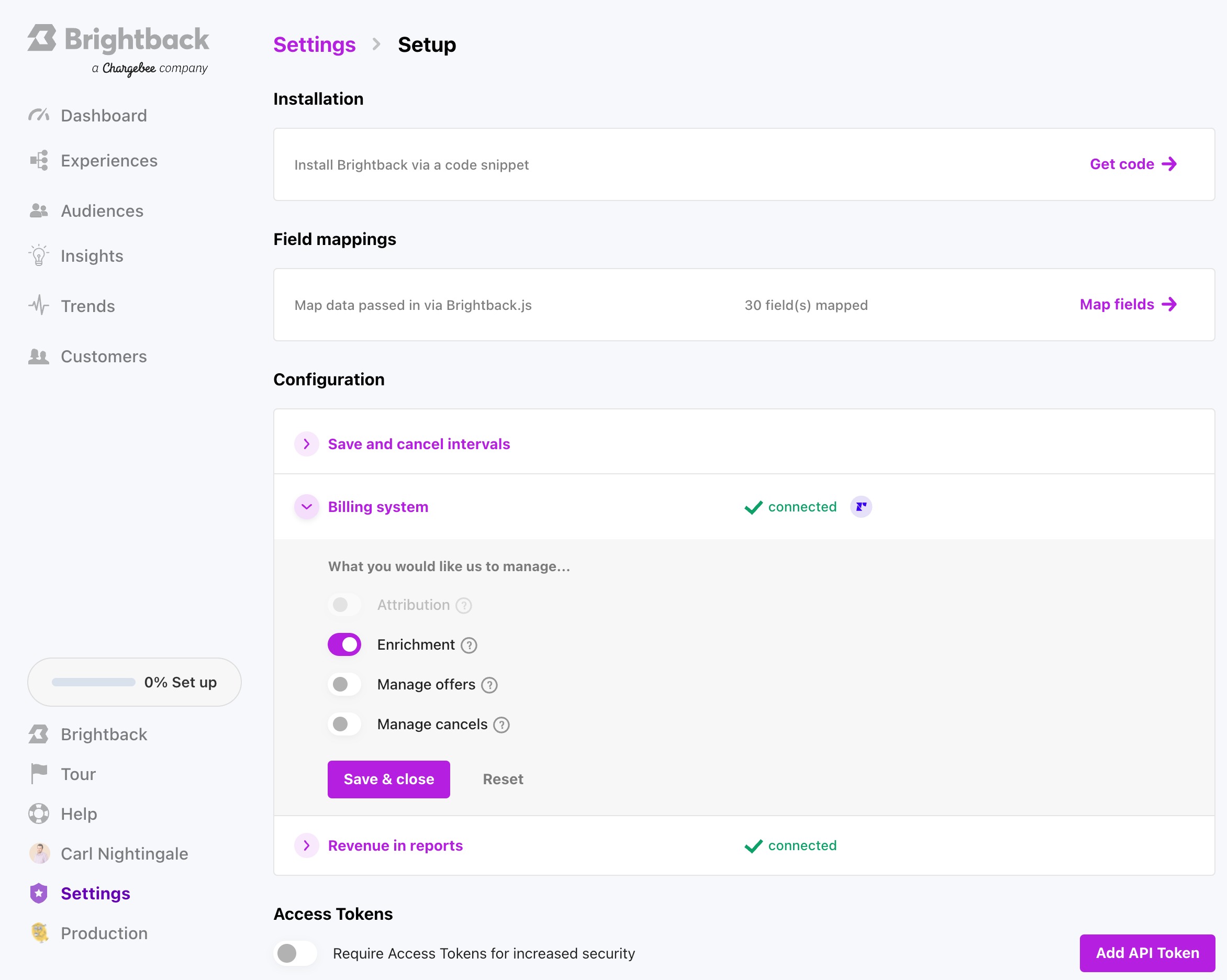
Task: Expand the Save and cancel intervals section
Action: click(307, 444)
